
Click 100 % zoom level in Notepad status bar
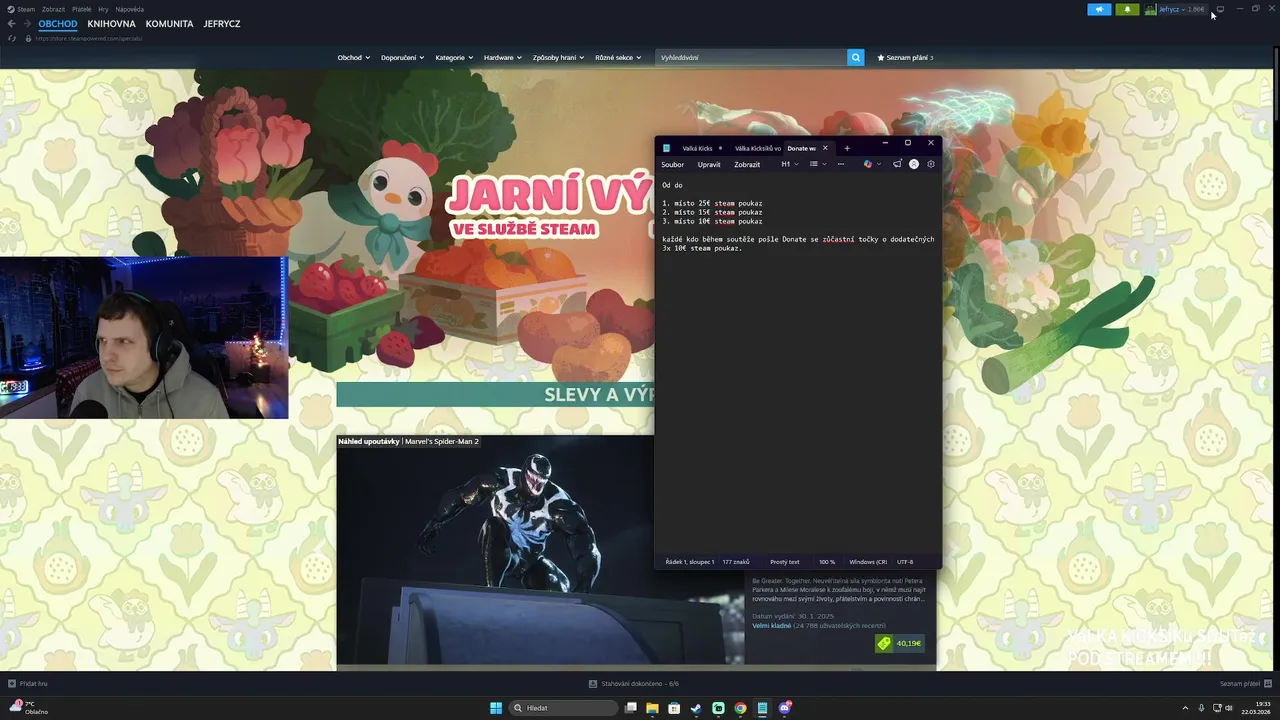tap(827, 562)
